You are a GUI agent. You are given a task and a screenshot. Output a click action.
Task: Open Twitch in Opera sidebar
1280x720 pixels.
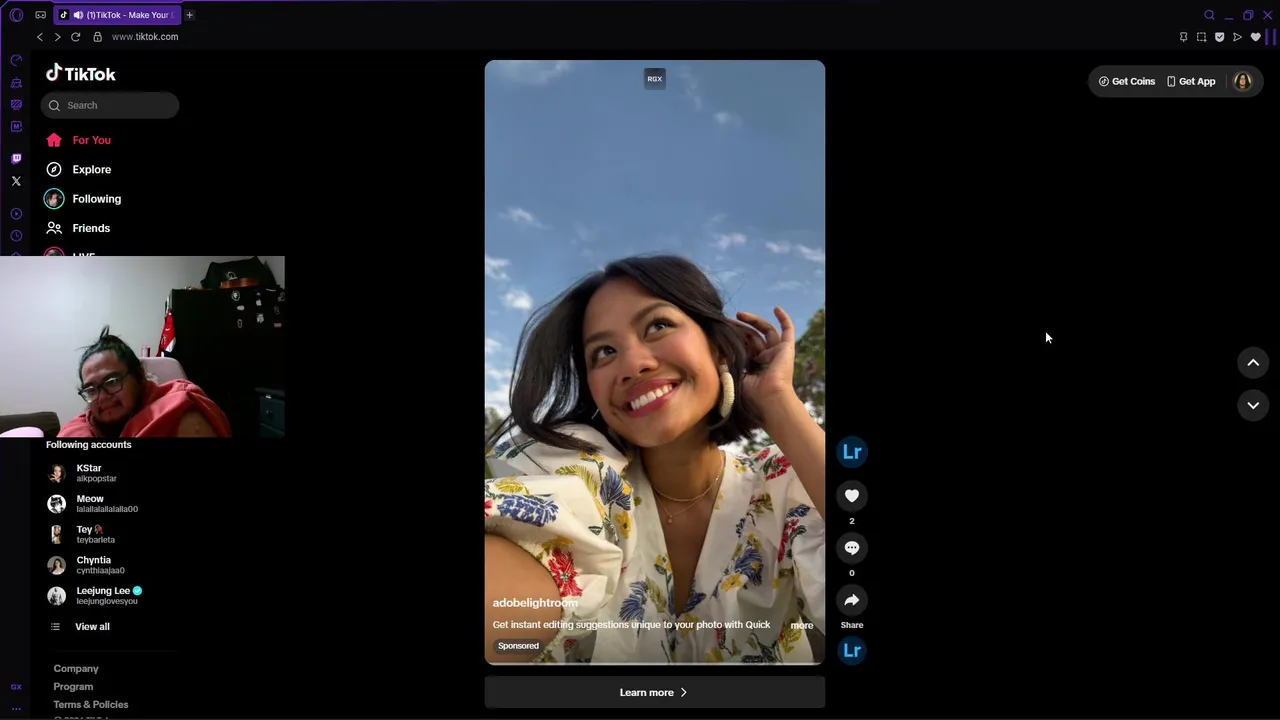tap(16, 159)
